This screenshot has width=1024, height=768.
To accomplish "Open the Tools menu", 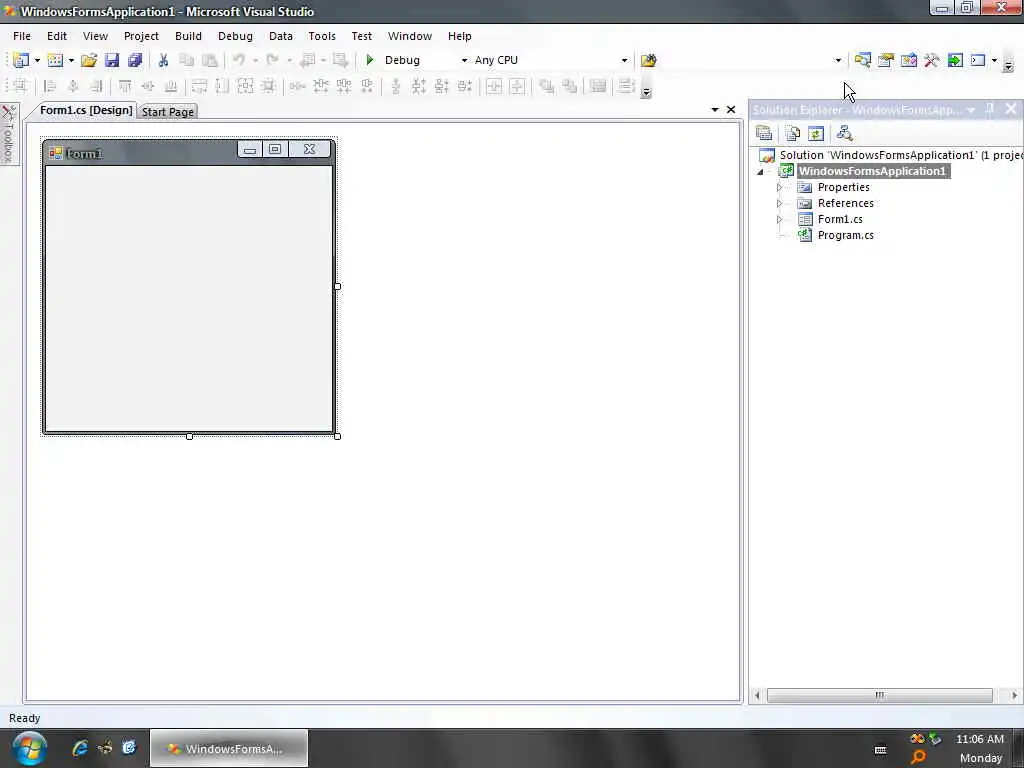I will tap(322, 36).
